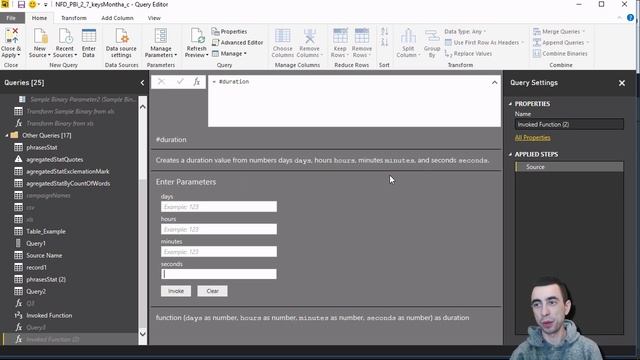Click the query Name field
Image resolution: width=640 pixels, height=360 pixels.
[569, 124]
